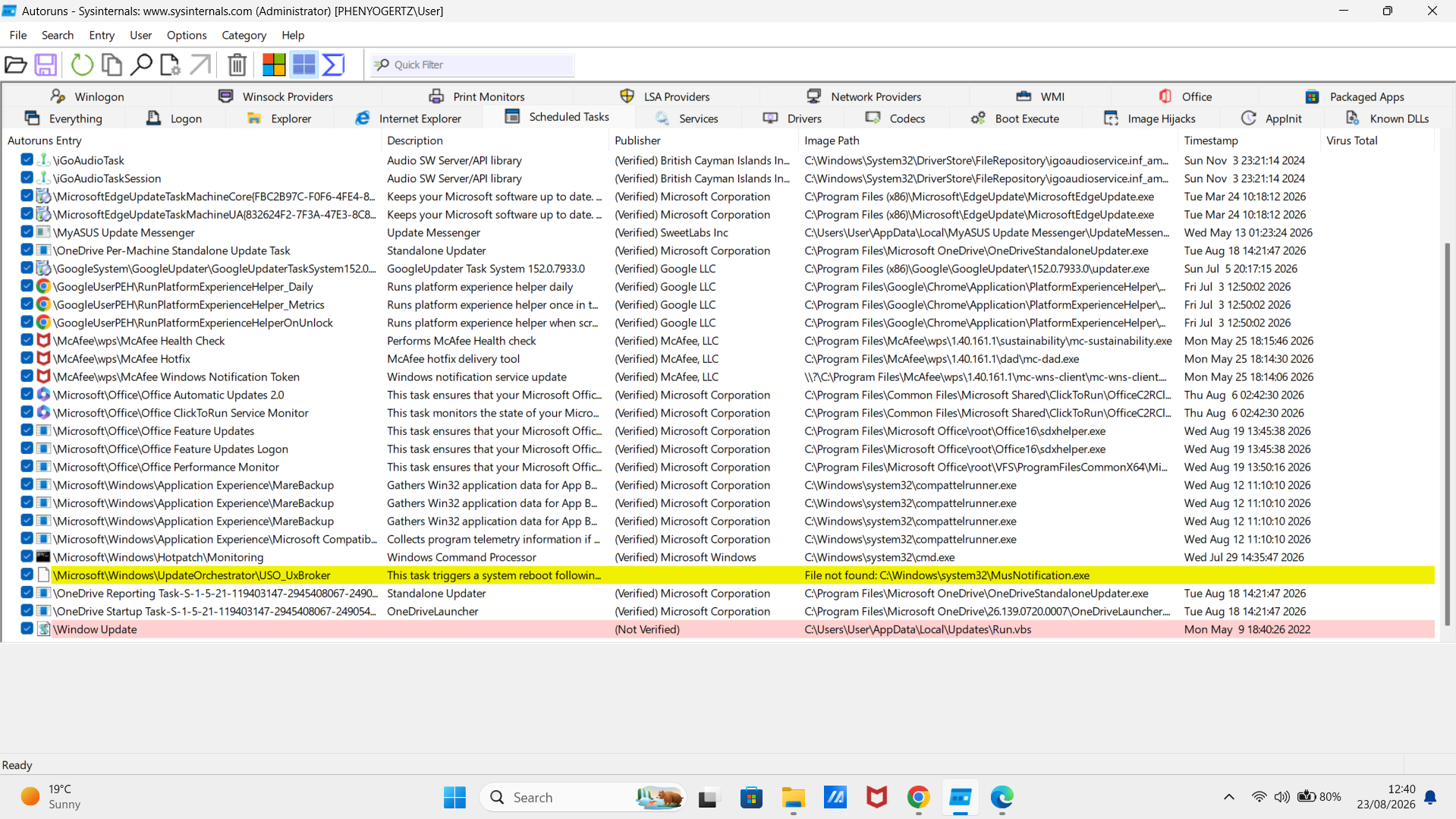
Task: Disable the McAfee Hotfix task checkbox
Action: point(27,358)
